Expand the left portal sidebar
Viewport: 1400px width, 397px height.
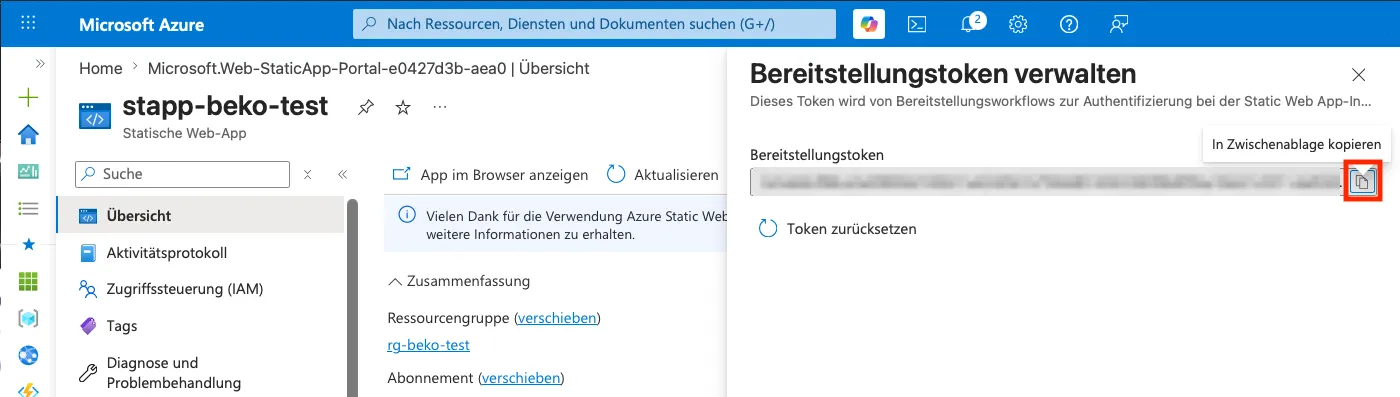(x=40, y=63)
